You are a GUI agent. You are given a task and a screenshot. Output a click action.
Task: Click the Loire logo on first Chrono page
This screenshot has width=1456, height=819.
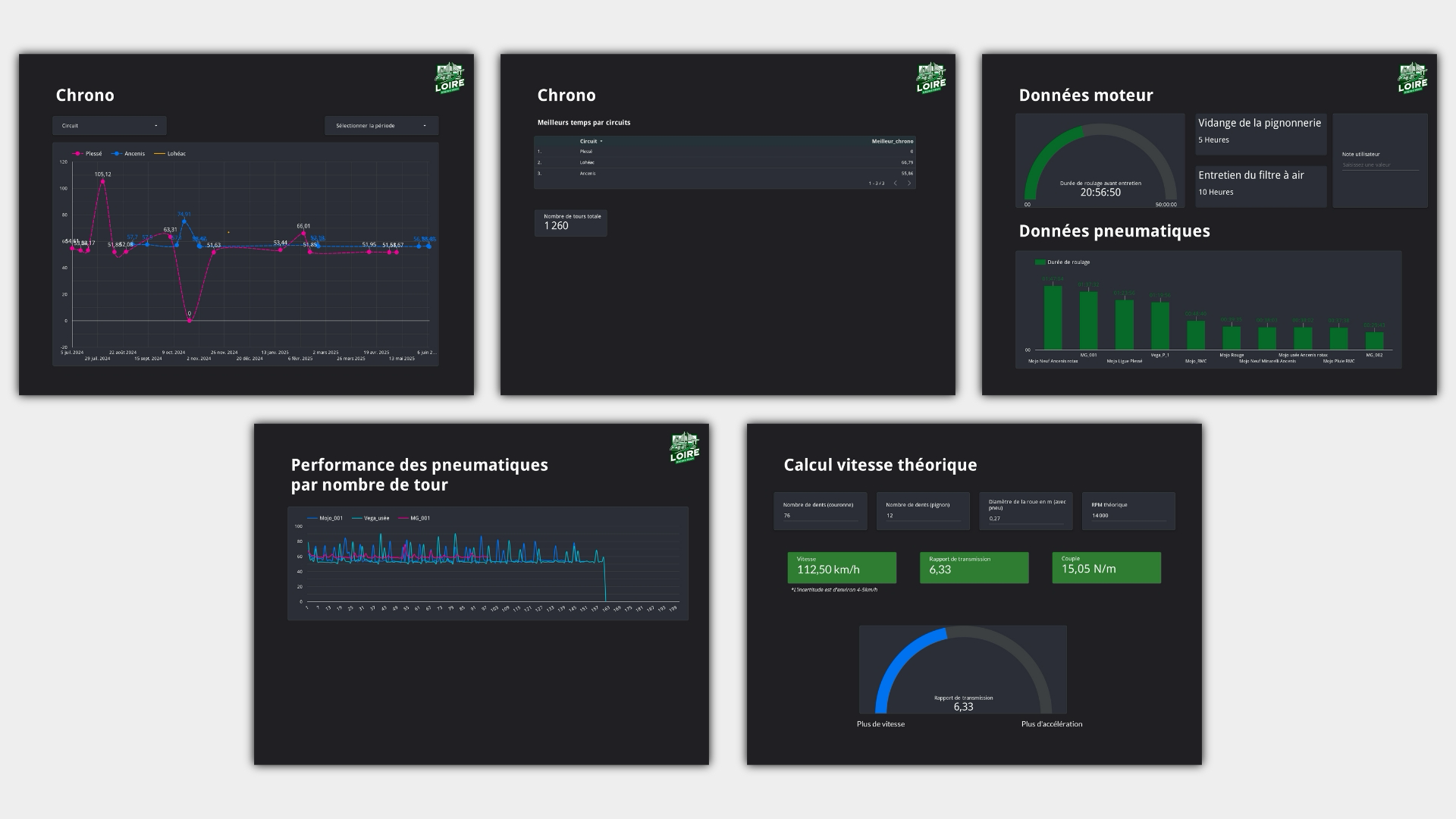click(x=449, y=78)
